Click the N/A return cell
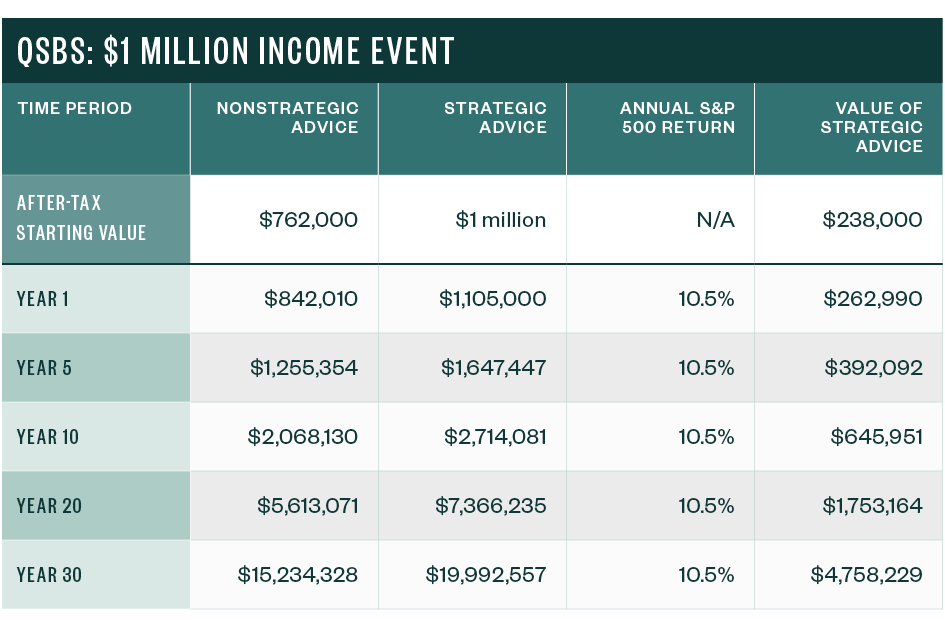Viewport: 945px width, 620px height. tap(715, 220)
